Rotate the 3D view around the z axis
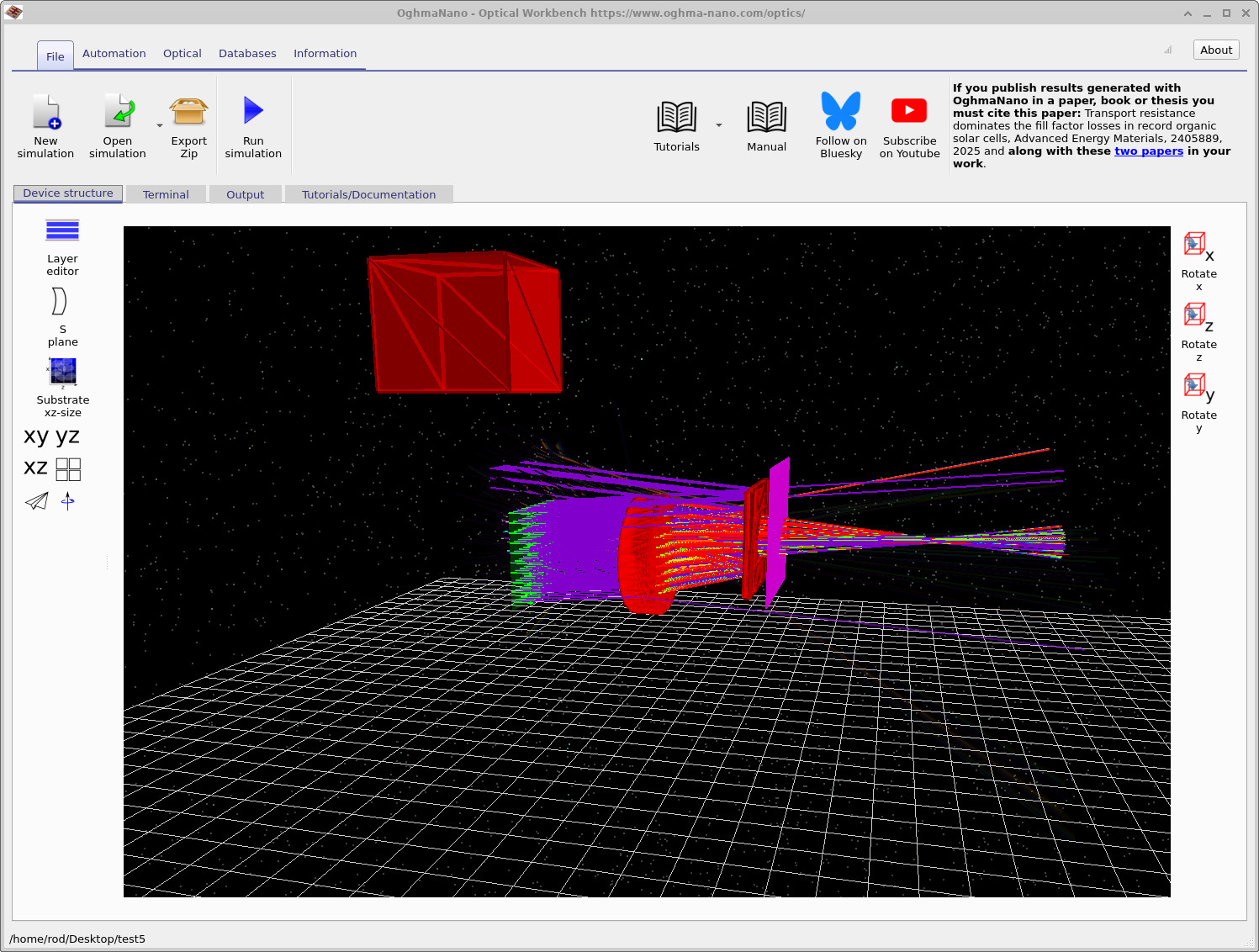This screenshot has height=952, width=1259. [x=1194, y=315]
